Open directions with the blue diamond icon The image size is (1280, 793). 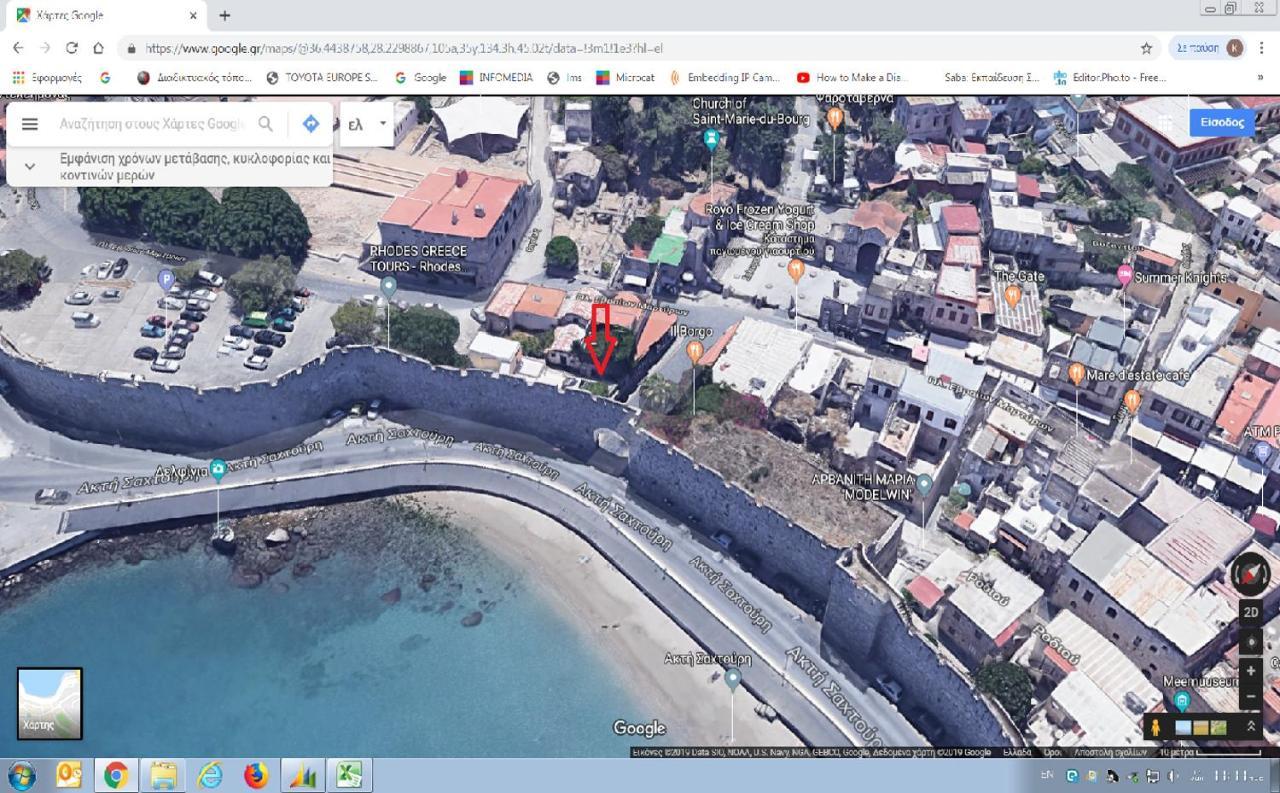tap(311, 124)
